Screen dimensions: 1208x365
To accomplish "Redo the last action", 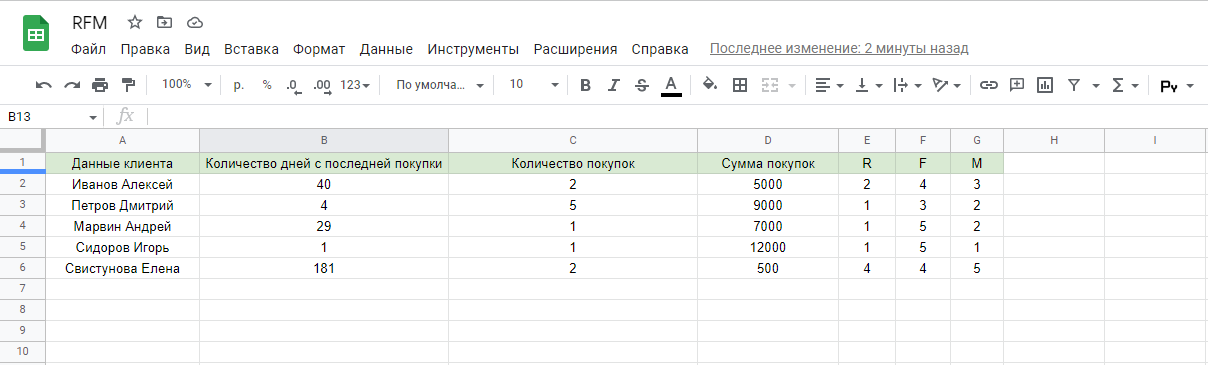I will click(x=72, y=85).
